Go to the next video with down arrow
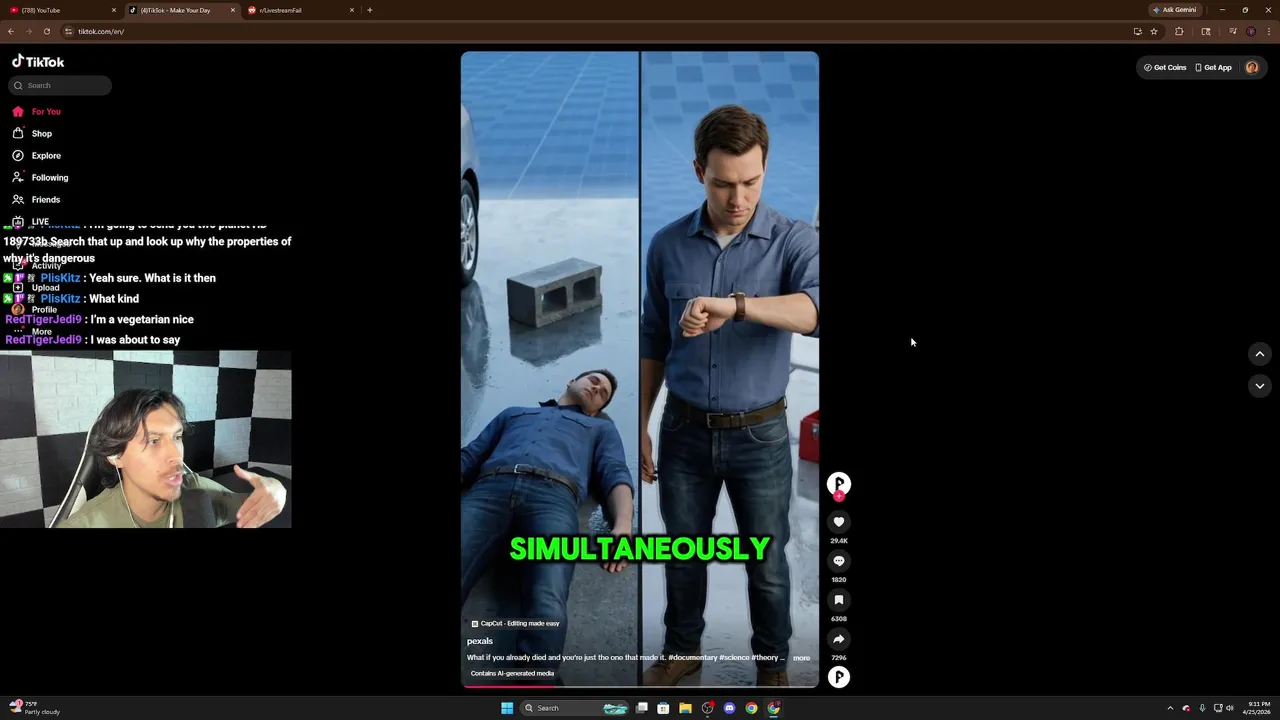1280x720 pixels. [x=1260, y=386]
